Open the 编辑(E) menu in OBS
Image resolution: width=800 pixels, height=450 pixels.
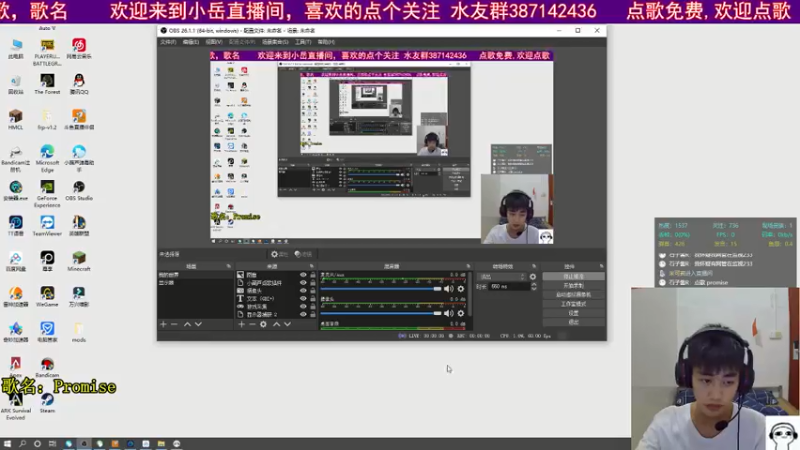pos(191,42)
